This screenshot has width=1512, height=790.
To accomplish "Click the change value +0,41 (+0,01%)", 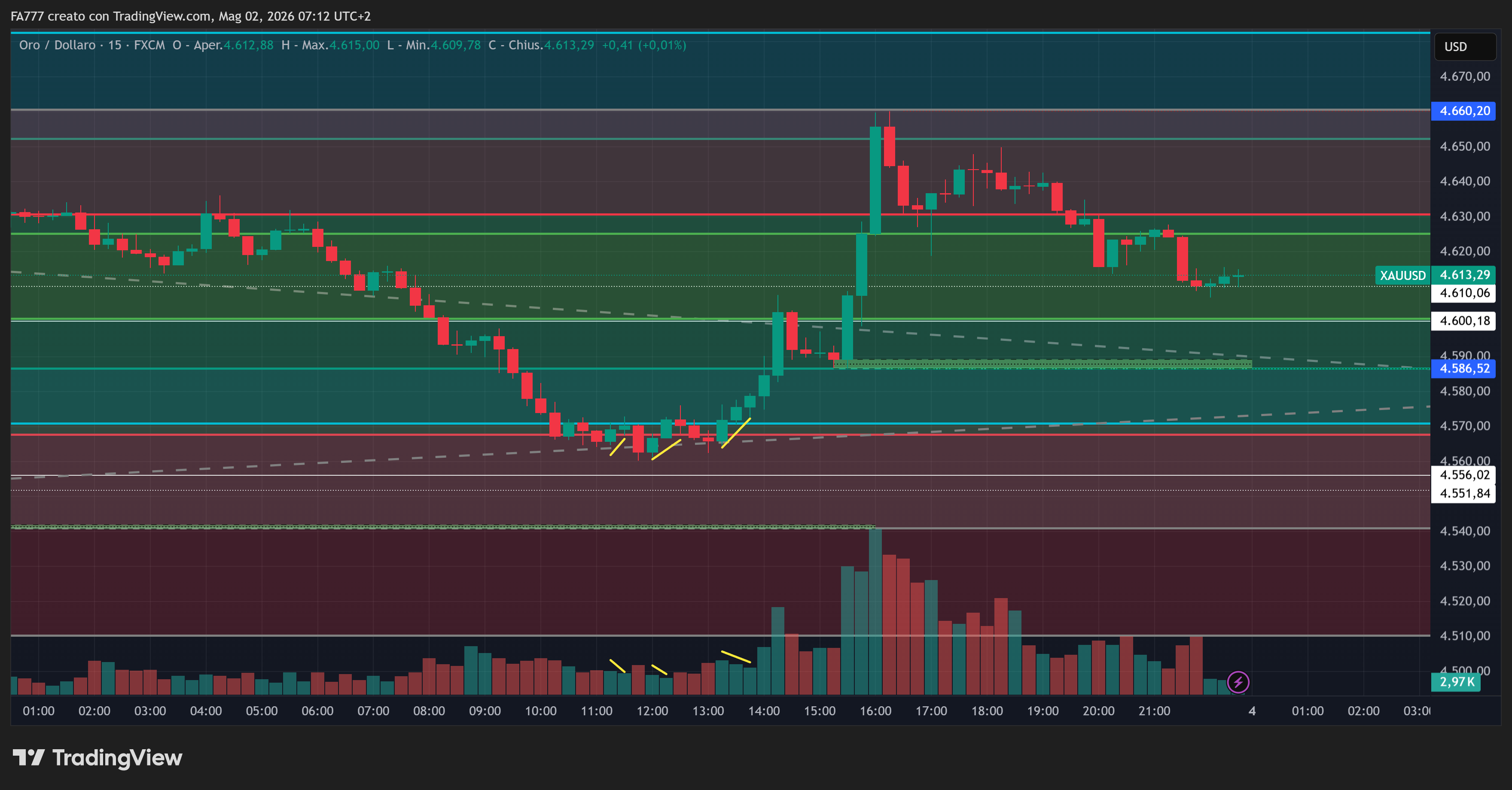I will click(x=644, y=45).
